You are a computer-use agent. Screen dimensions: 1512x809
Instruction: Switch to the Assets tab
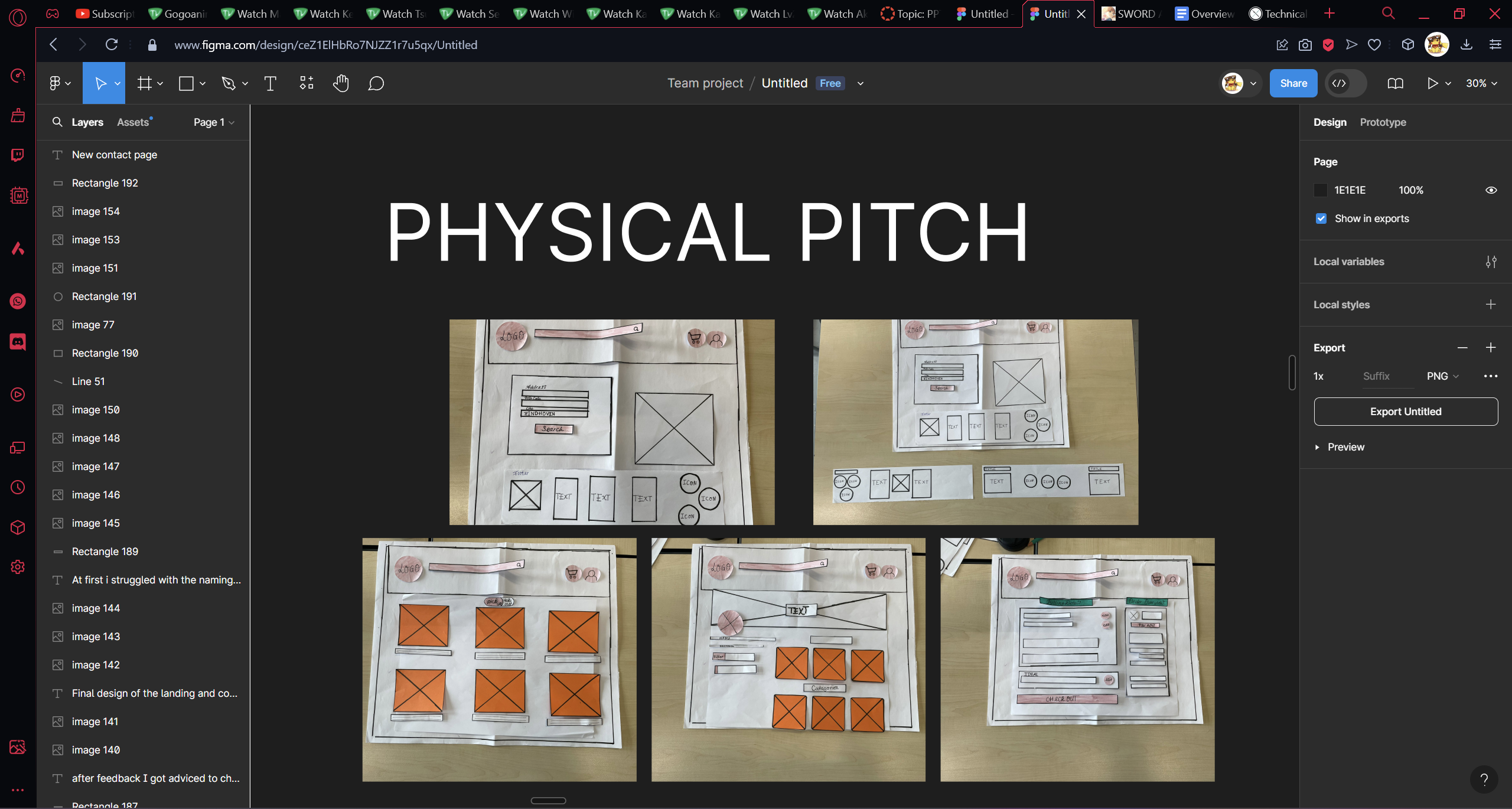coord(133,122)
